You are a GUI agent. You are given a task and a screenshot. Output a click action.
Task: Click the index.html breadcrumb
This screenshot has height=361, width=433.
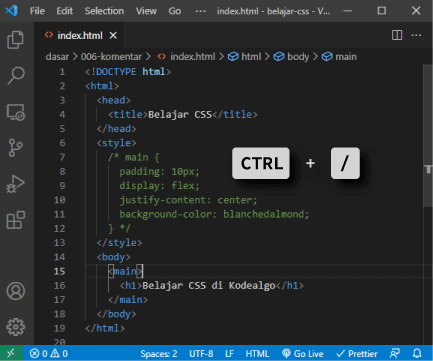pyautogui.click(x=187, y=57)
